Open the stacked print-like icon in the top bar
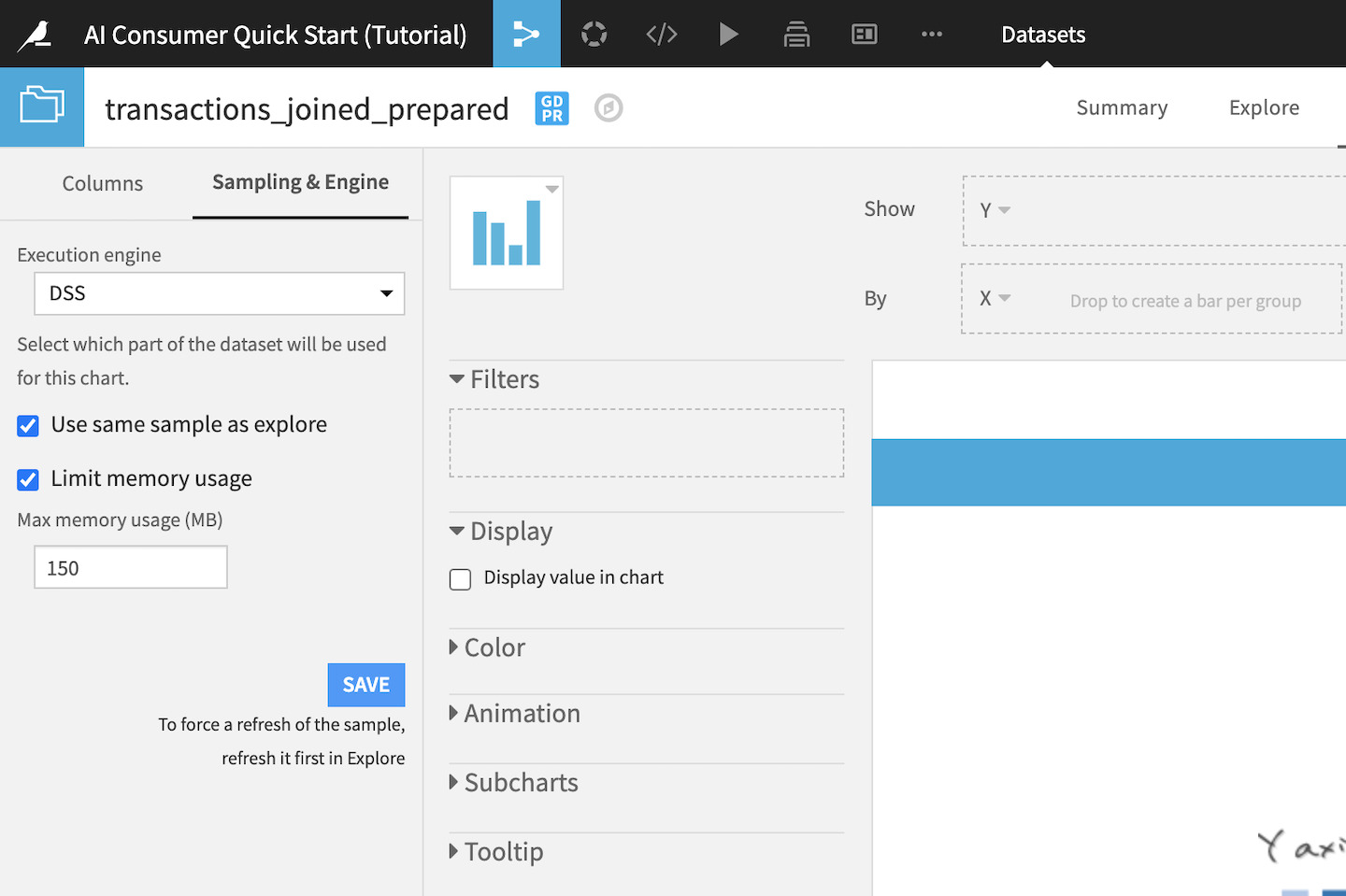This screenshot has height=896, width=1346. (796, 35)
